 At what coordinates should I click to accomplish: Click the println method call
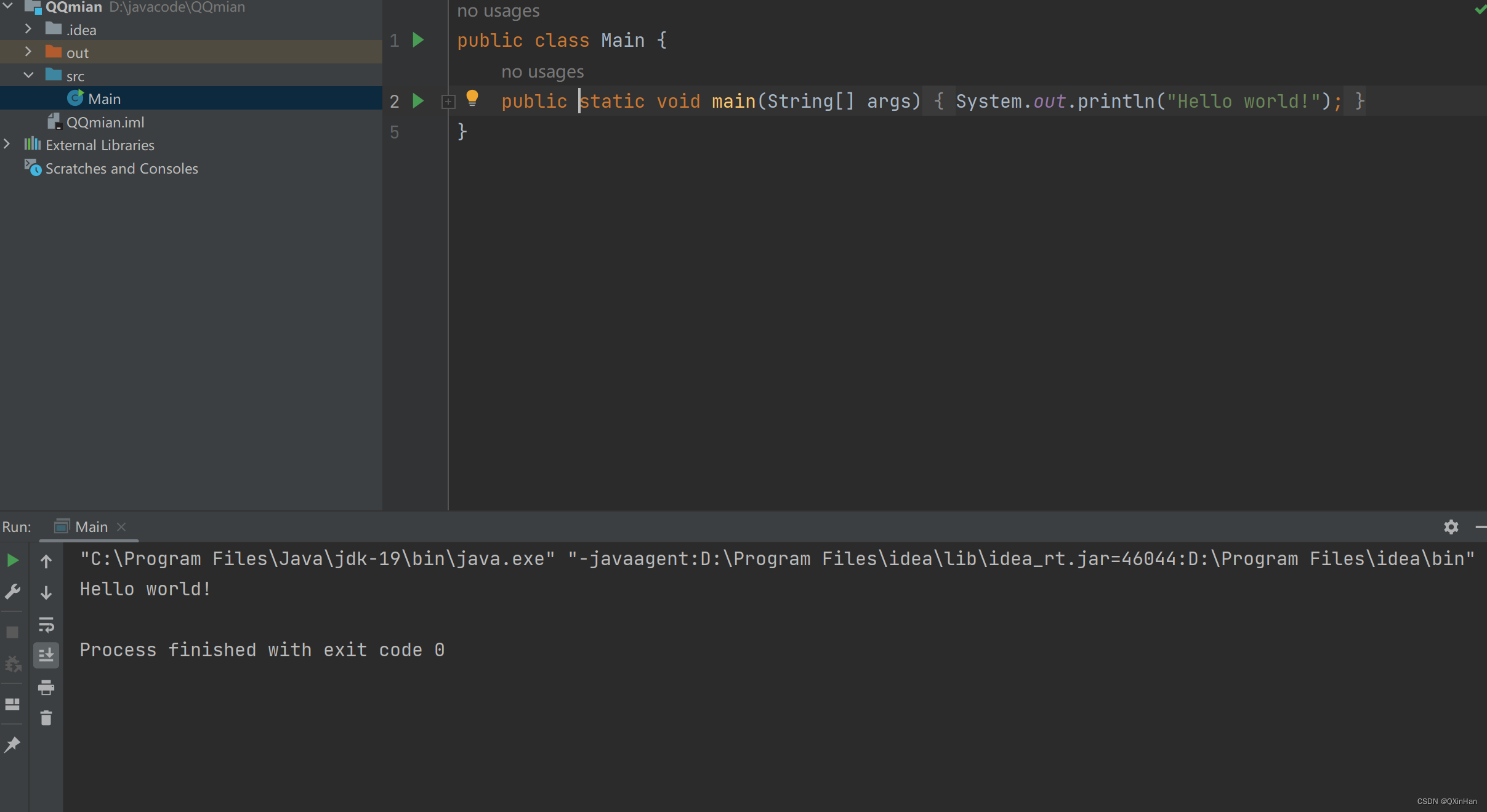tap(1116, 101)
